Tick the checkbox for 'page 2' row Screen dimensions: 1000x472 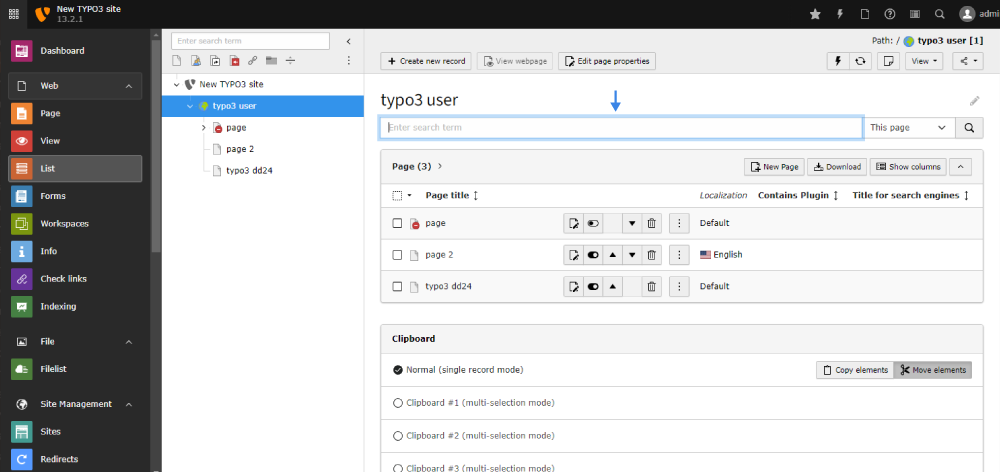397,255
